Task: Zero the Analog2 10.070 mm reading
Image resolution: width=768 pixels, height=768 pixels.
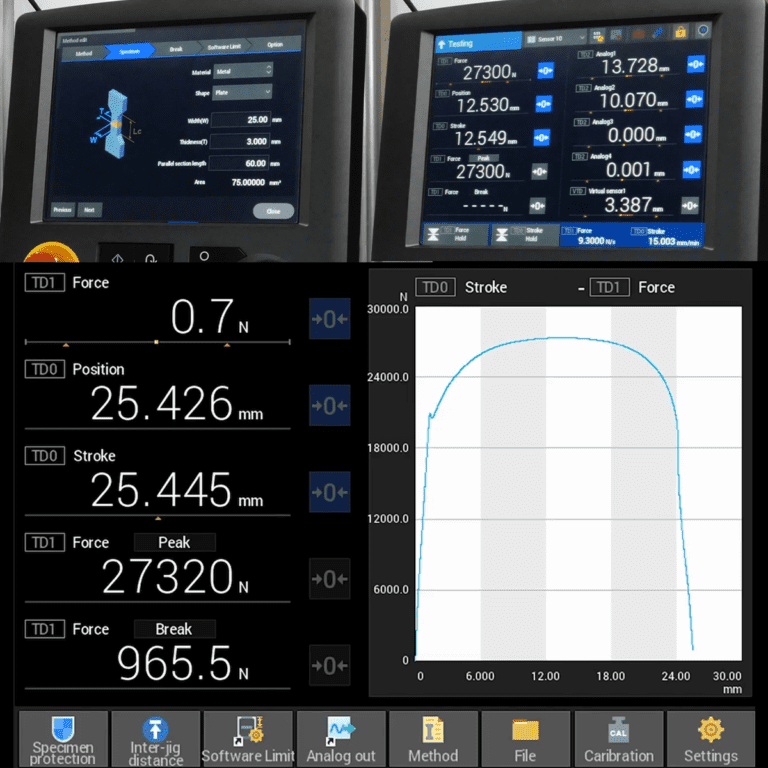Action: 694,99
